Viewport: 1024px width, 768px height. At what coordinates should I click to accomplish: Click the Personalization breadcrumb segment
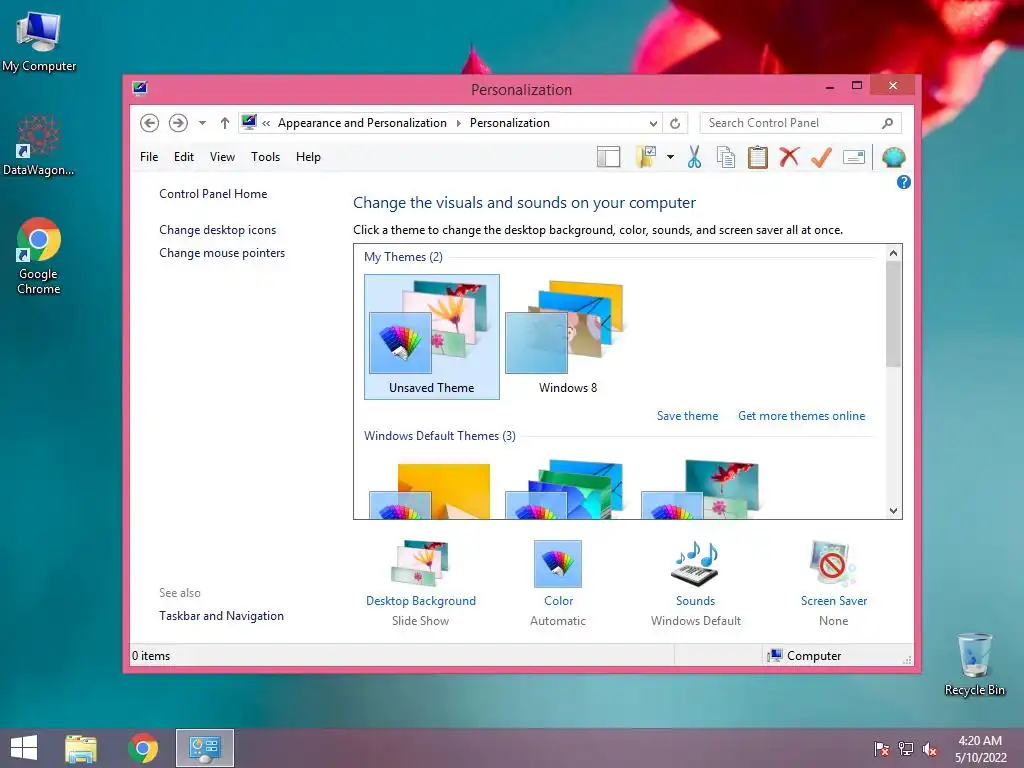pos(509,123)
